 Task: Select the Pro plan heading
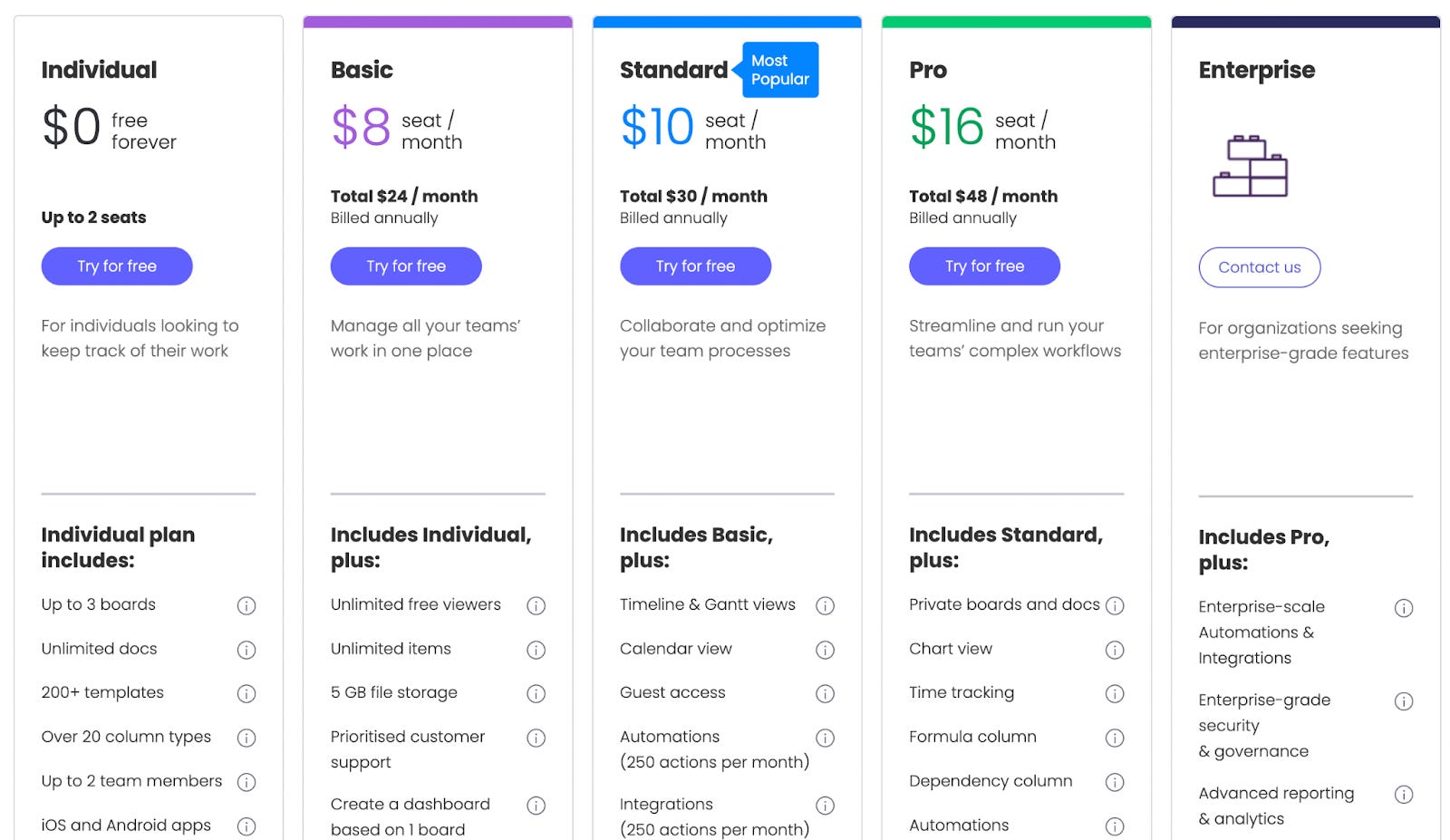[x=928, y=70]
